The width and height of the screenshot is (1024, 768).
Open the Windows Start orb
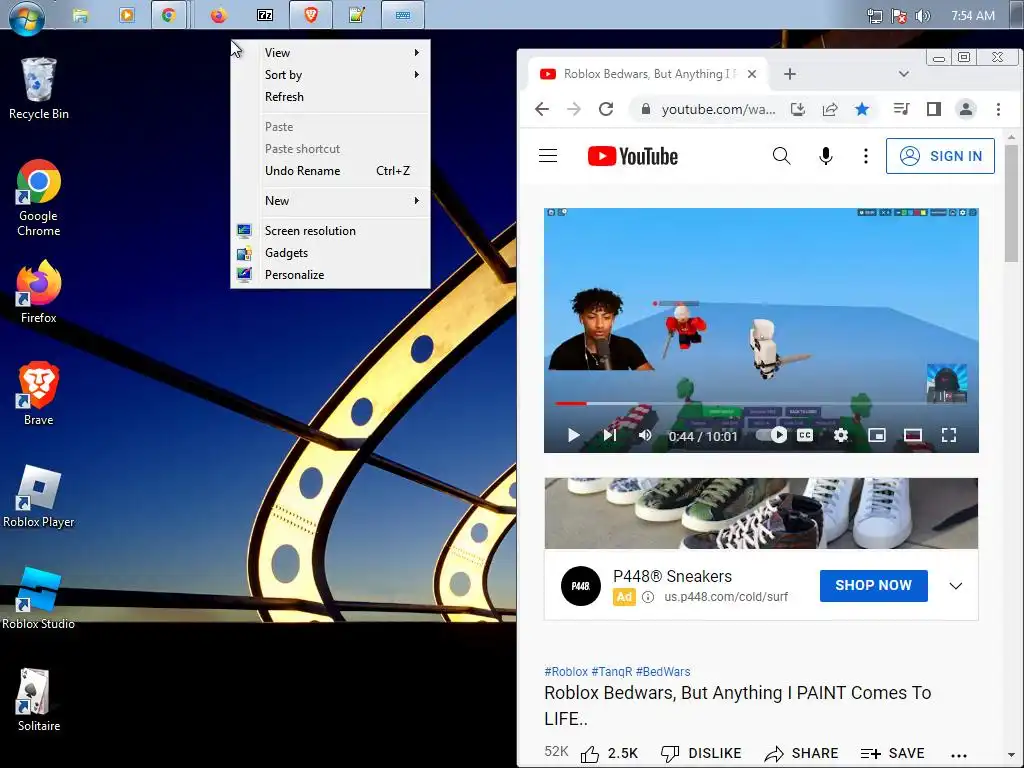click(x=27, y=16)
